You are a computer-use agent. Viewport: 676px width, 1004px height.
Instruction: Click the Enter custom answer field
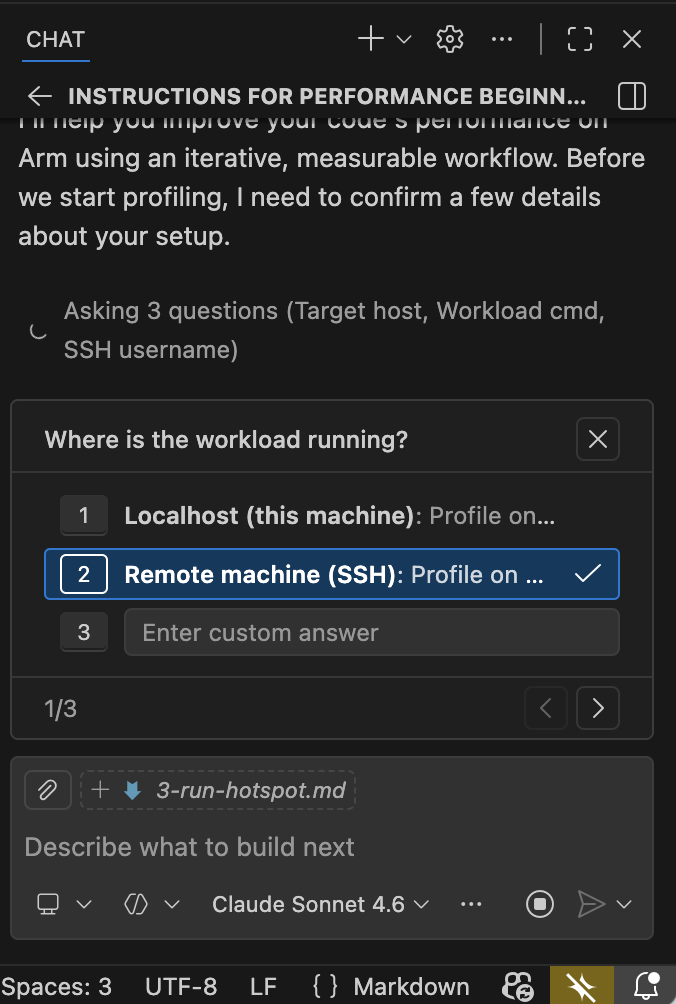point(370,631)
